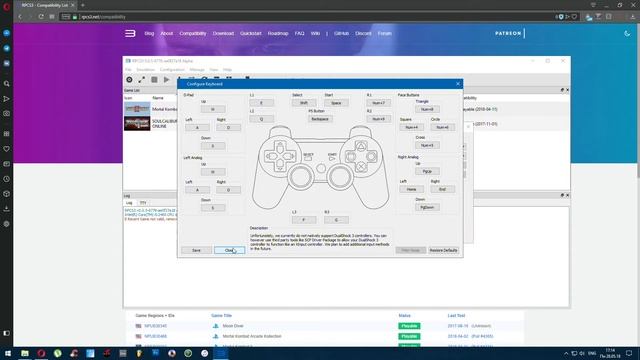
Task: Open the Moon Diver game entry link
Action: tap(233, 326)
